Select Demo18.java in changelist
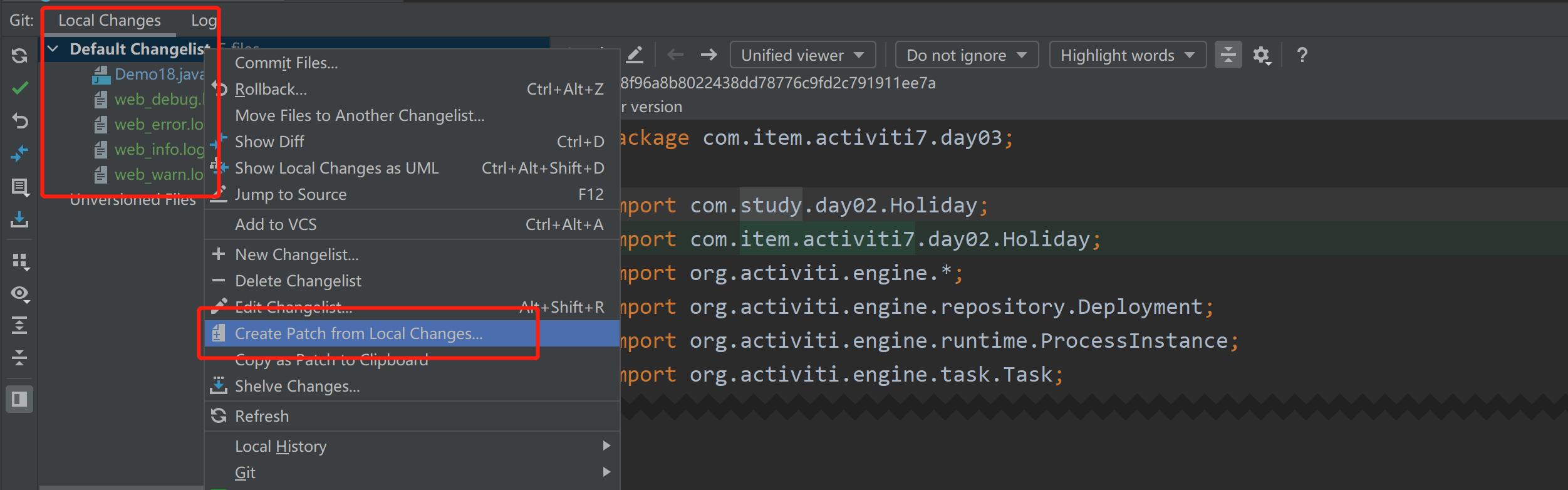 (x=160, y=74)
